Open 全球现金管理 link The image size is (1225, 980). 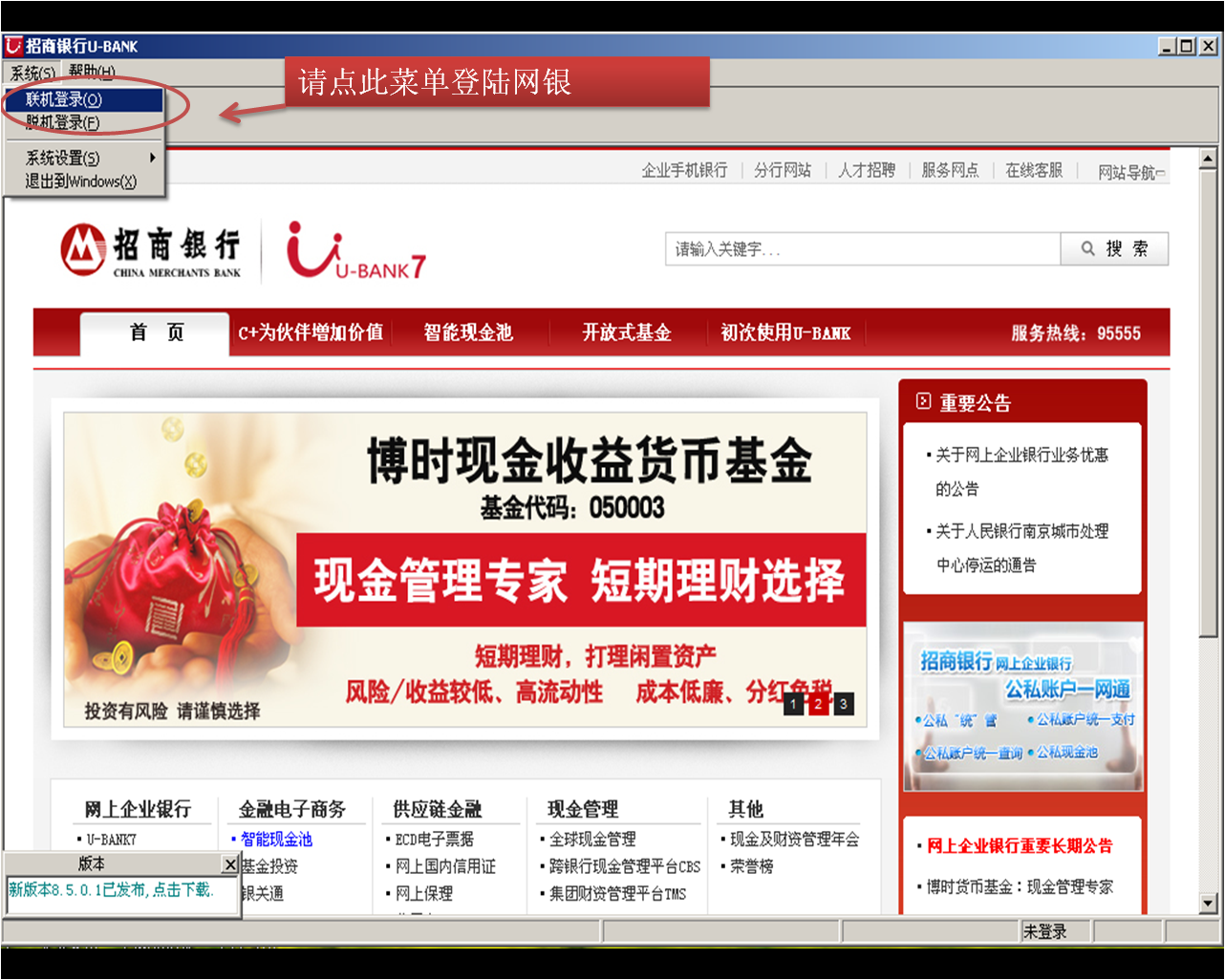click(592, 839)
